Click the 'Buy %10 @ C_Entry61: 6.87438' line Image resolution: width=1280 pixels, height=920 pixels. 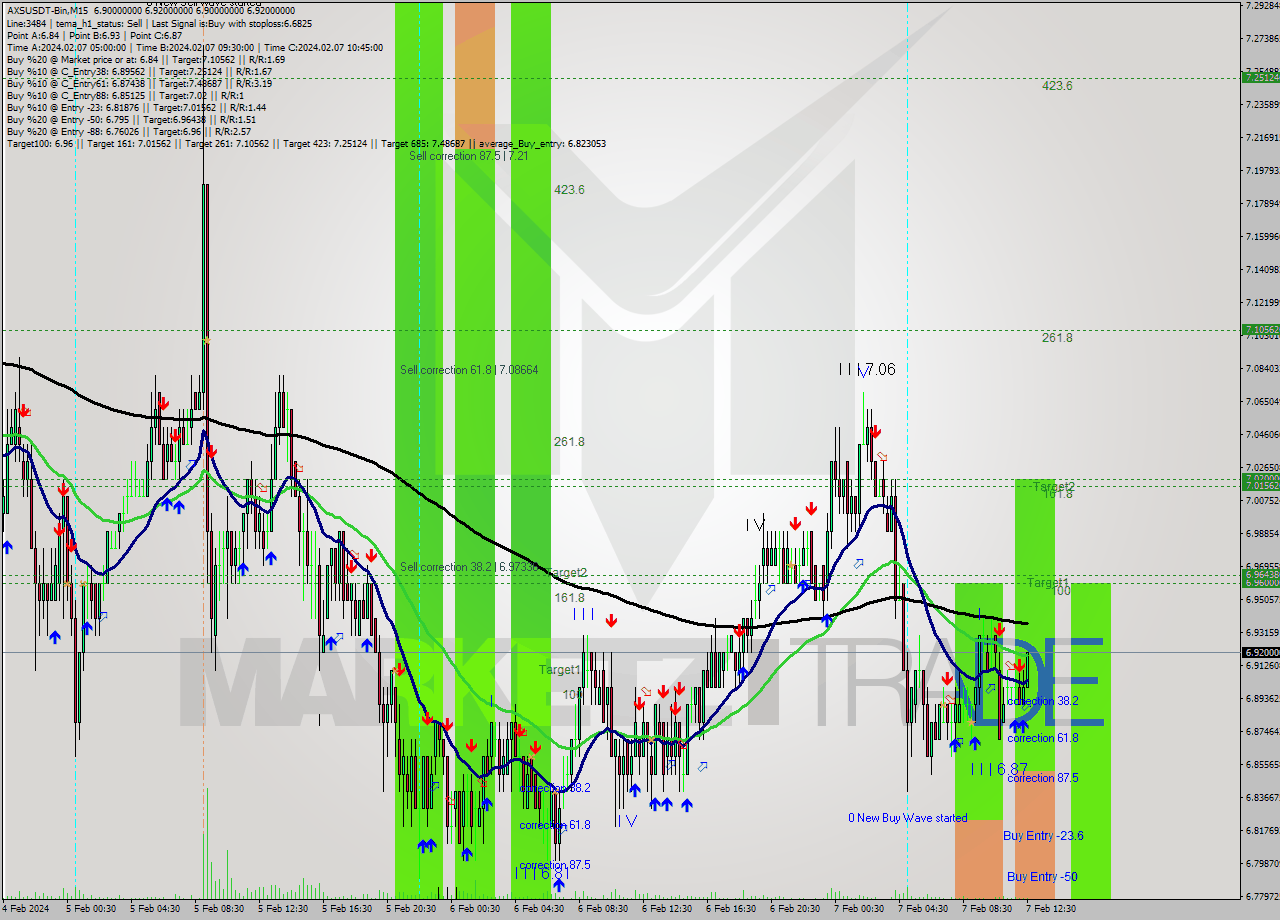pos(139,83)
